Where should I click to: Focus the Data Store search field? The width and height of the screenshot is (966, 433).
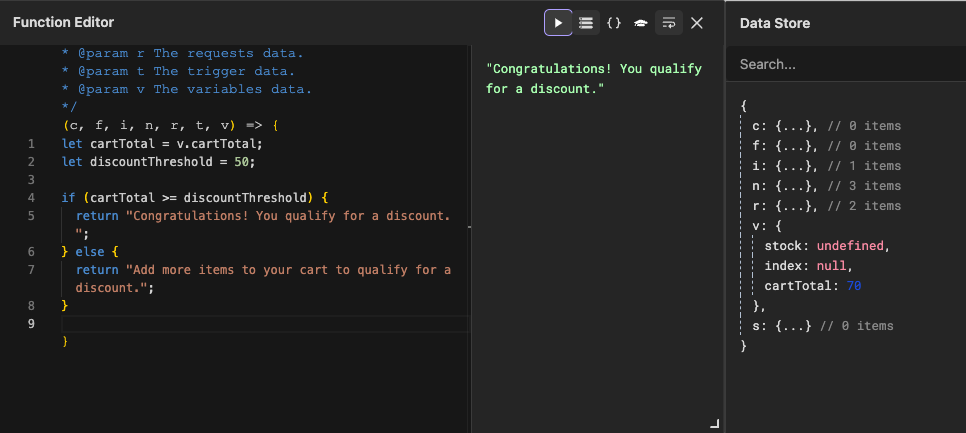846,64
